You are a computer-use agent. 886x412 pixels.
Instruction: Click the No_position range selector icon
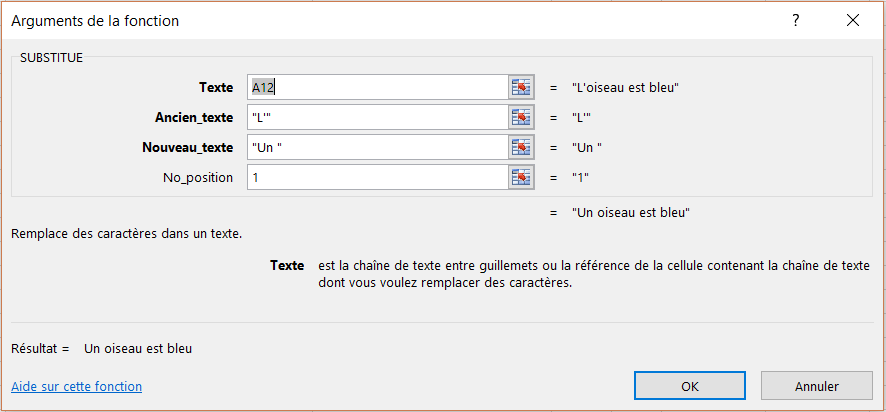[520, 177]
